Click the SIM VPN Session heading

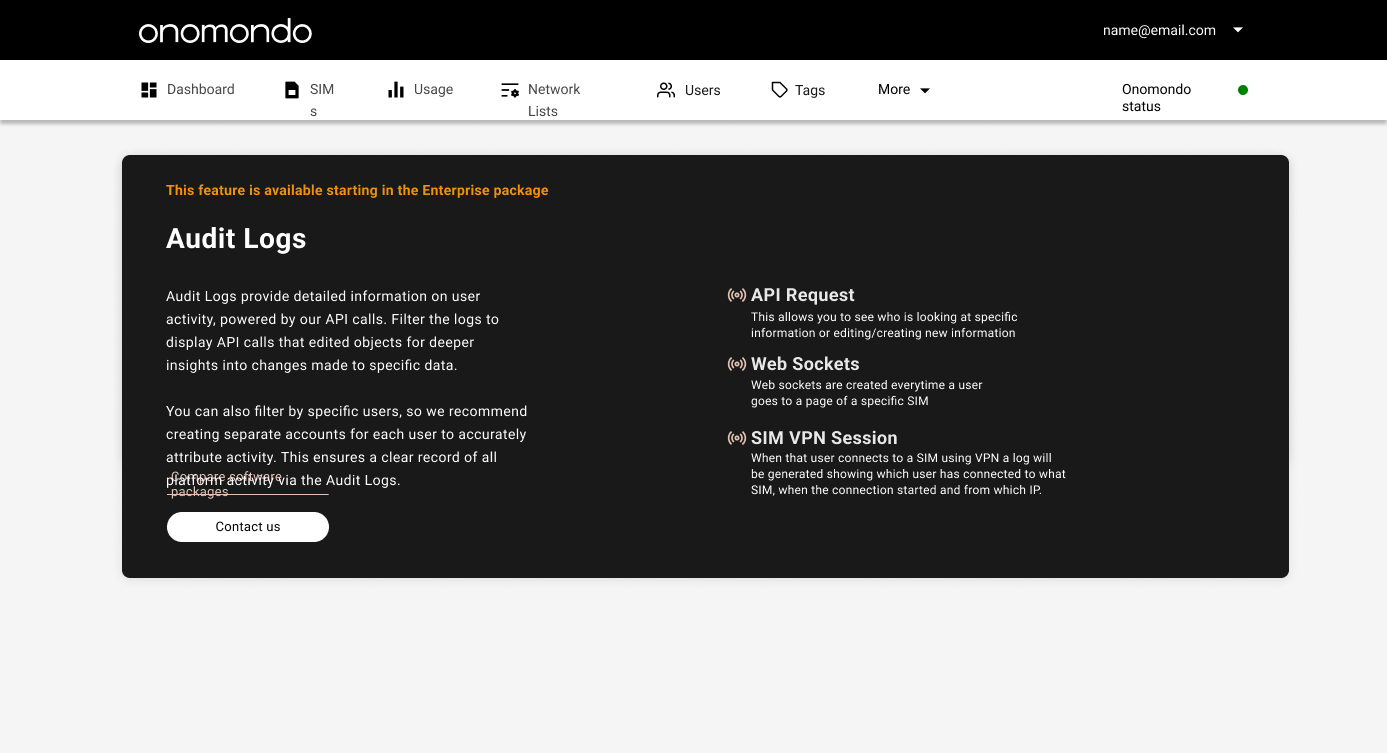point(824,438)
